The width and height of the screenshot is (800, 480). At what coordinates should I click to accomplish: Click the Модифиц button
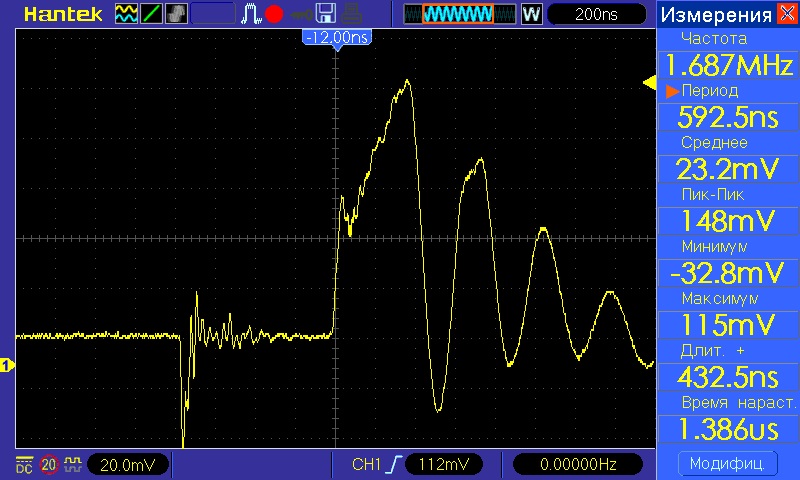(727, 464)
